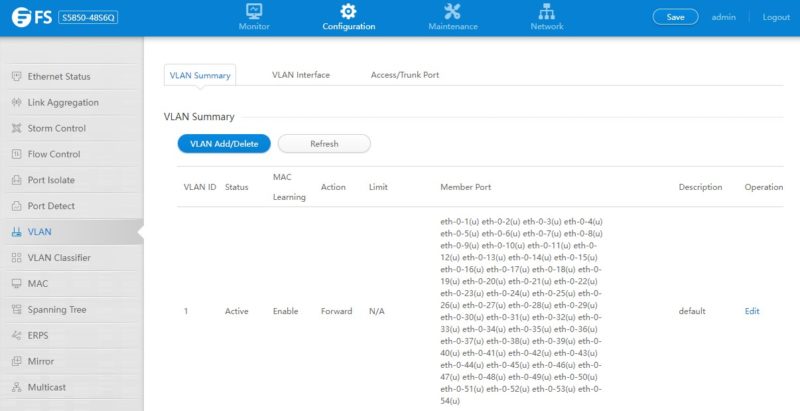Viewport: 800px width, 411px height.
Task: Click VLAN Add/Delete button
Action: point(224,144)
